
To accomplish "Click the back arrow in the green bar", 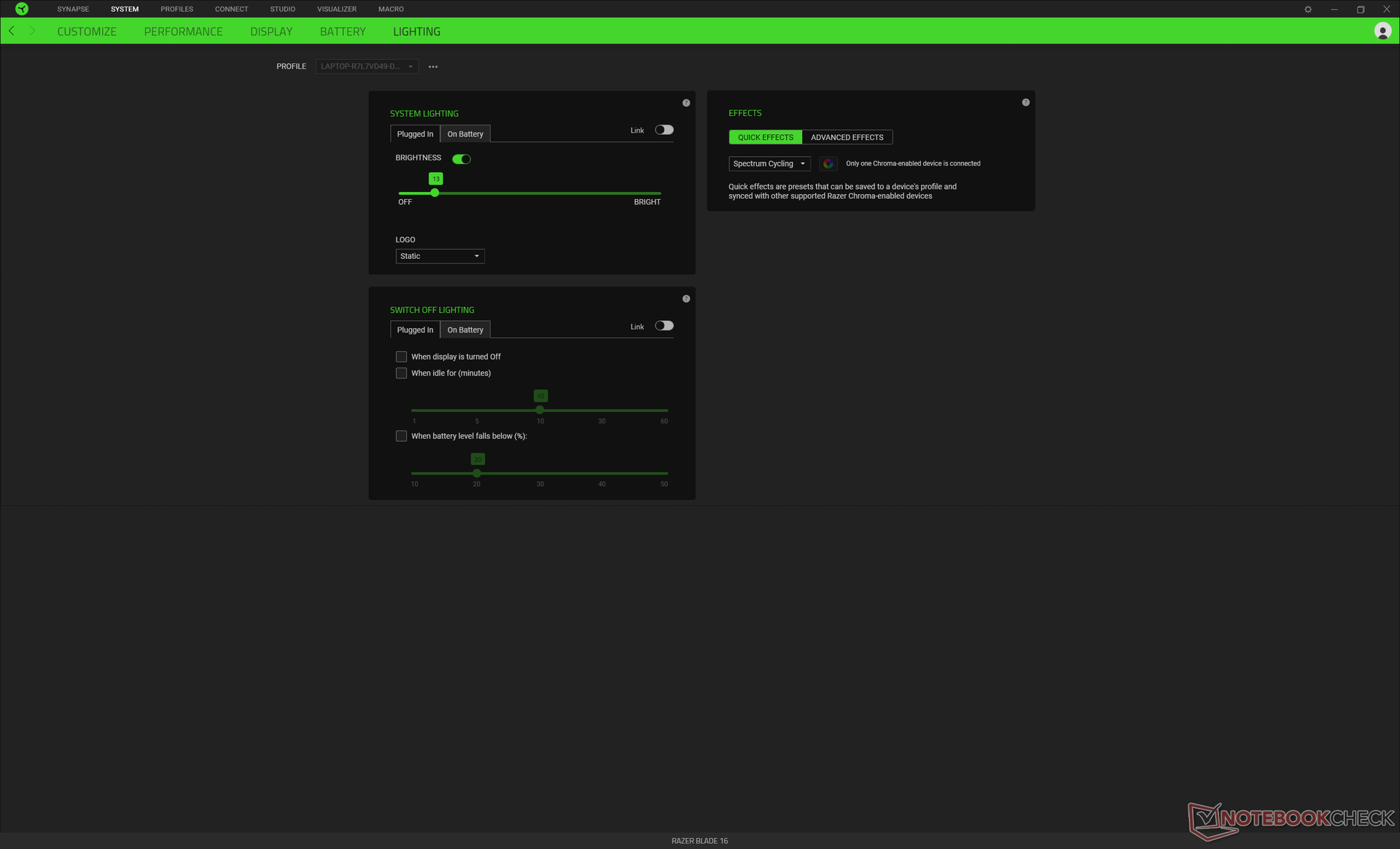I will (x=12, y=31).
